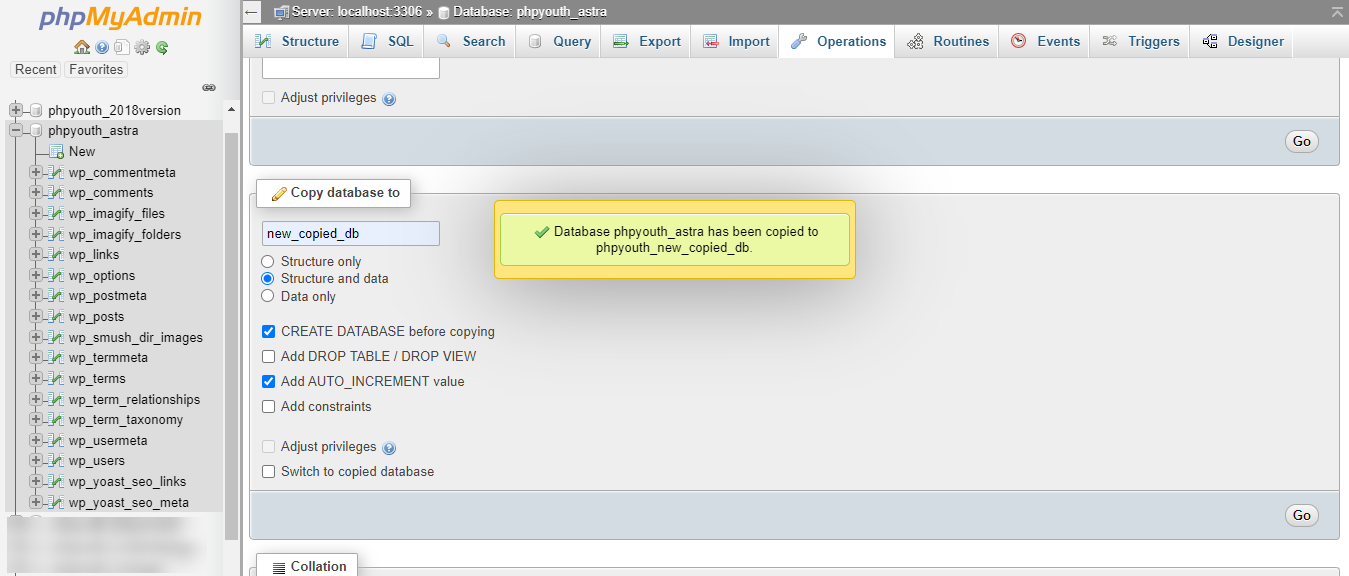Expand the phpyouth_2018version database node
This screenshot has height=576, width=1349.
(15, 110)
